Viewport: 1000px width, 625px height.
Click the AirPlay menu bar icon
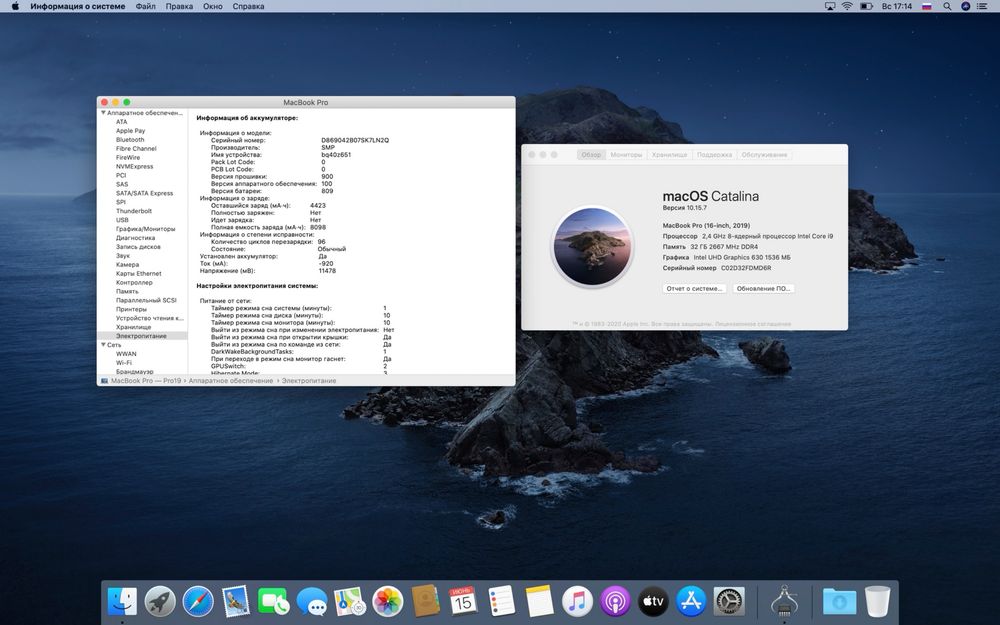pyautogui.click(x=830, y=6)
